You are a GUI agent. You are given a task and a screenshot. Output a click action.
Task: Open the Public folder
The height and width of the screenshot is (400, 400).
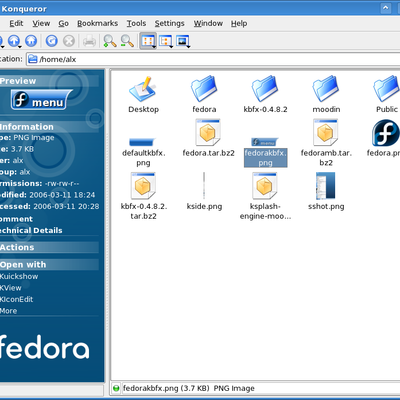[387, 95]
